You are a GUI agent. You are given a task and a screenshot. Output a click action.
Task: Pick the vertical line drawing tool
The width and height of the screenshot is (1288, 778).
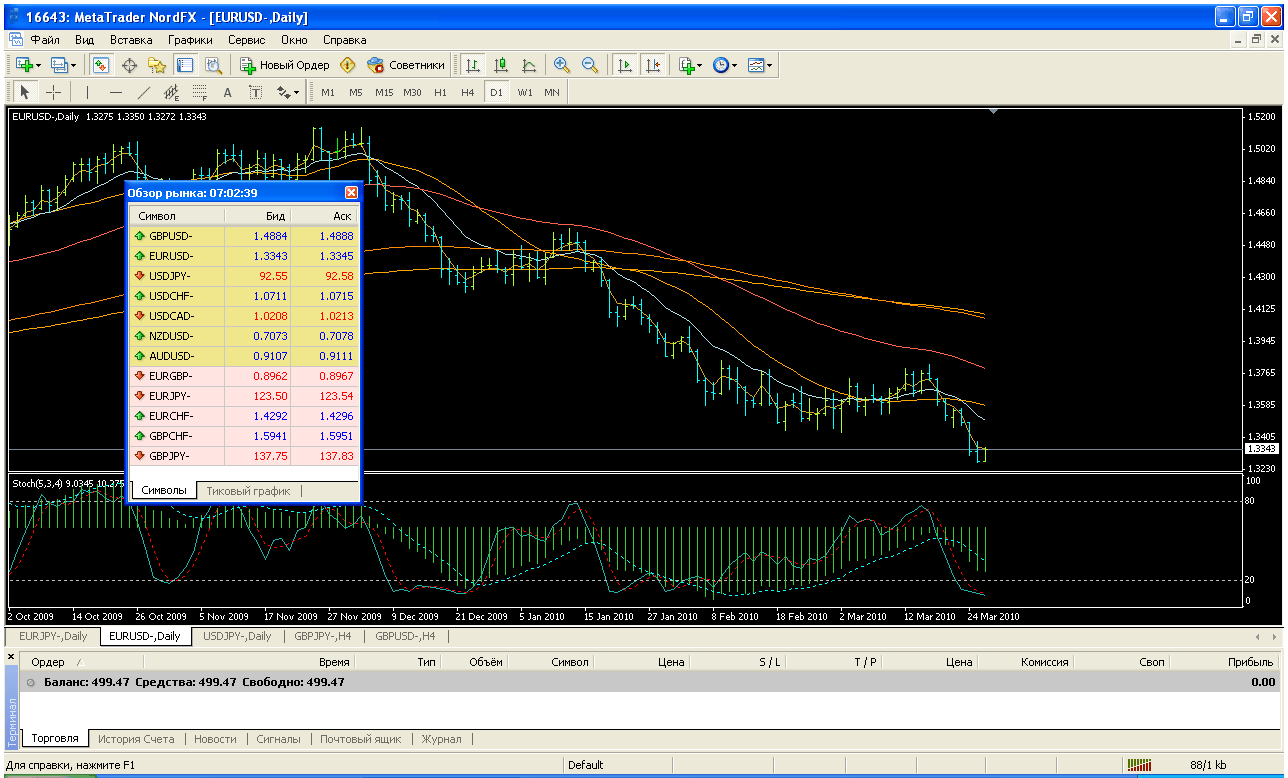pyautogui.click(x=87, y=92)
